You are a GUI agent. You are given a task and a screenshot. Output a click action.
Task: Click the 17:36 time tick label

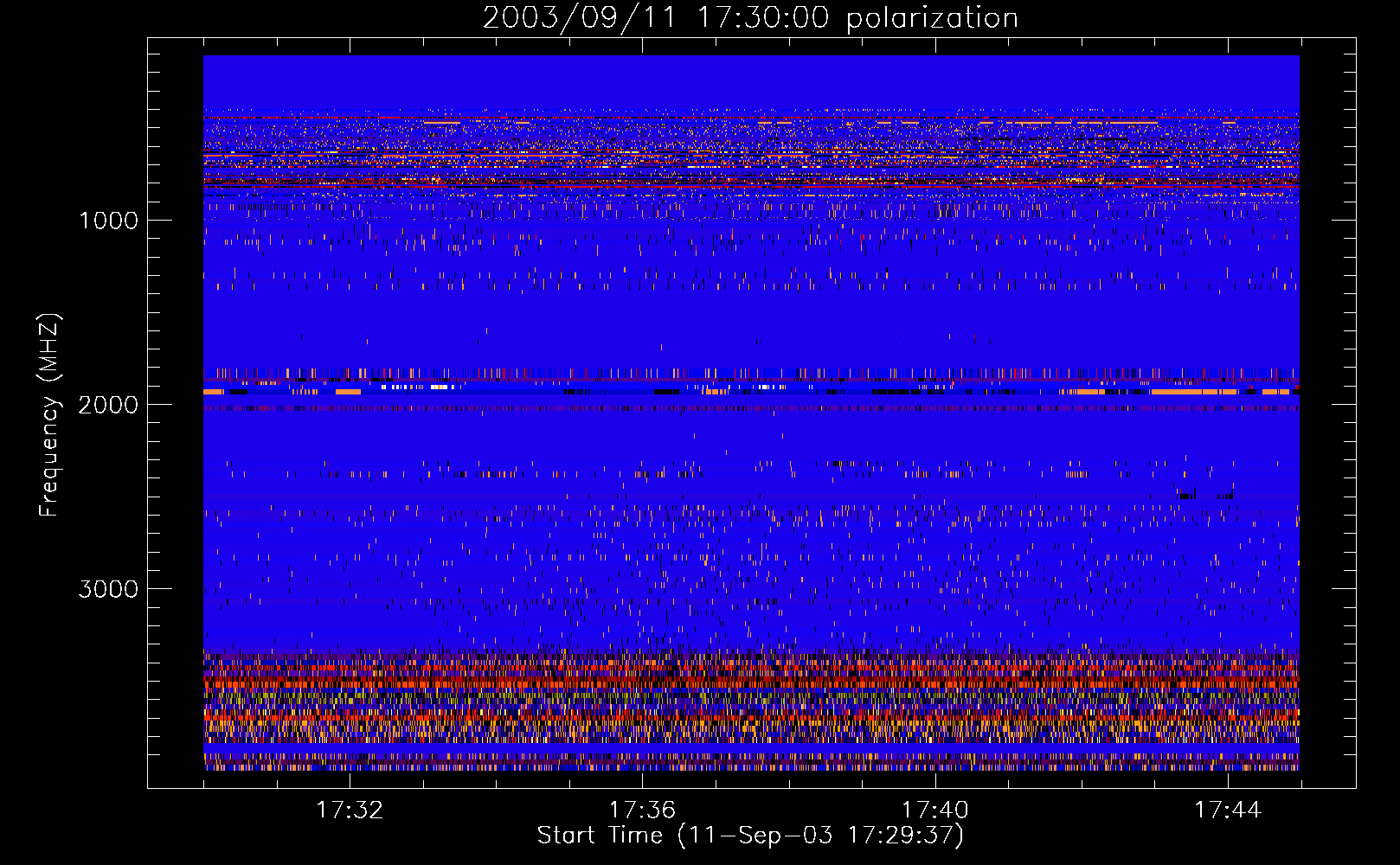pyautogui.click(x=642, y=811)
